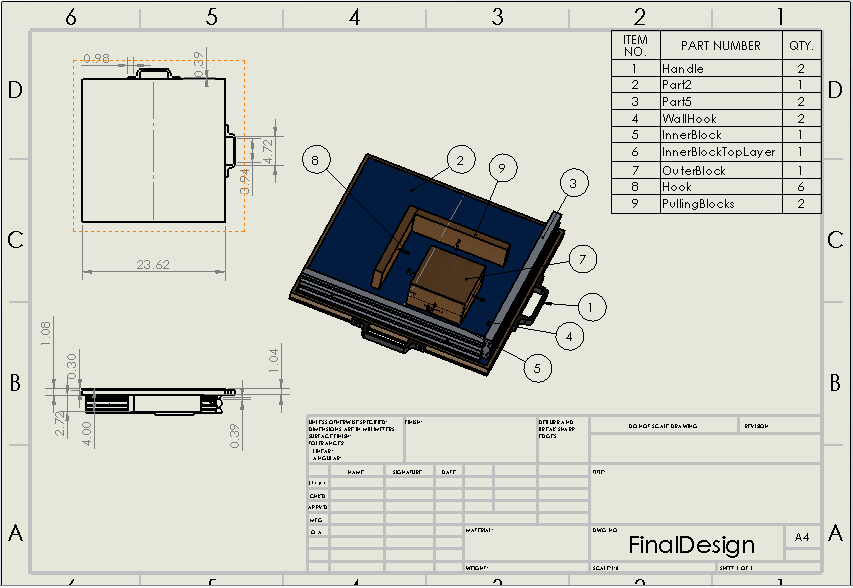This screenshot has height=588, width=853.
Task: Select the 0.98 dimension above the top view
Action: 97,58
